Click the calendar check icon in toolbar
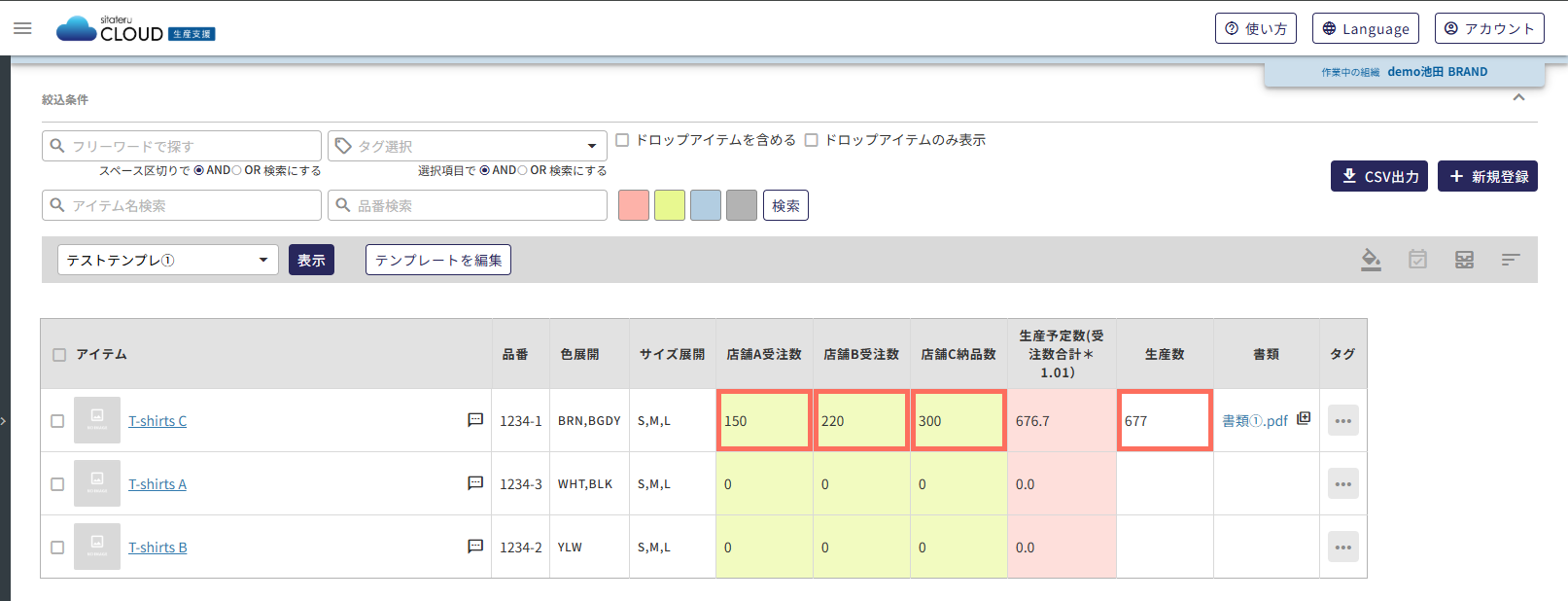 tap(1417, 260)
